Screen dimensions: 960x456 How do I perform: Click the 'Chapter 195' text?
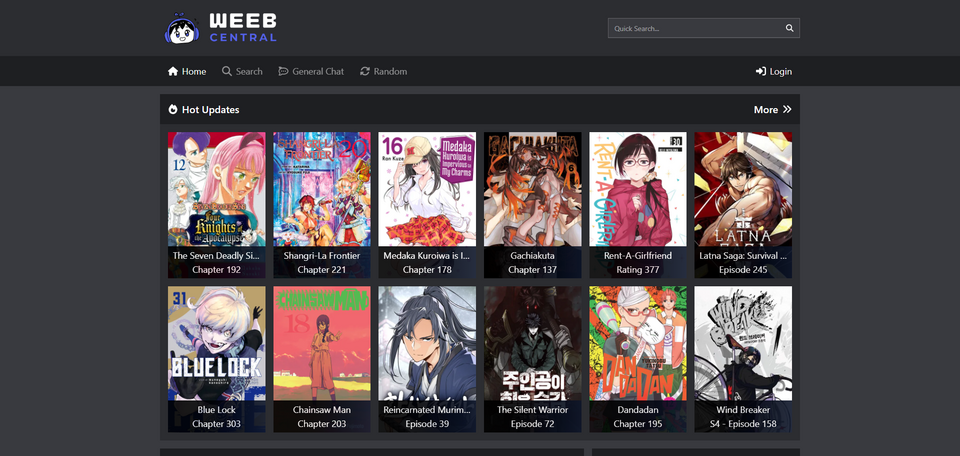[638, 424]
